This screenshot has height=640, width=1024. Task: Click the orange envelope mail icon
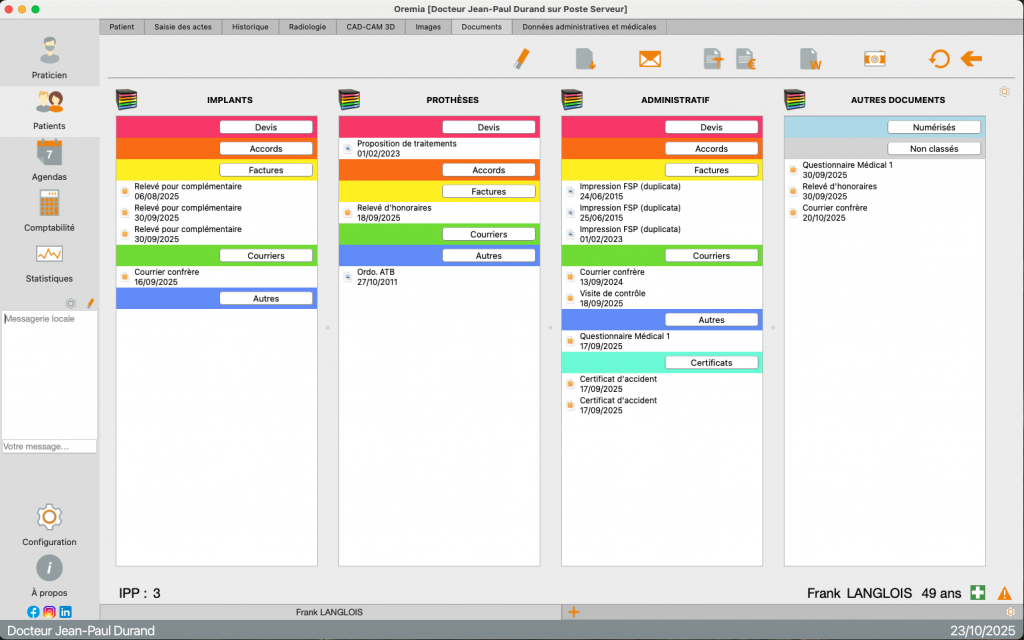650,59
